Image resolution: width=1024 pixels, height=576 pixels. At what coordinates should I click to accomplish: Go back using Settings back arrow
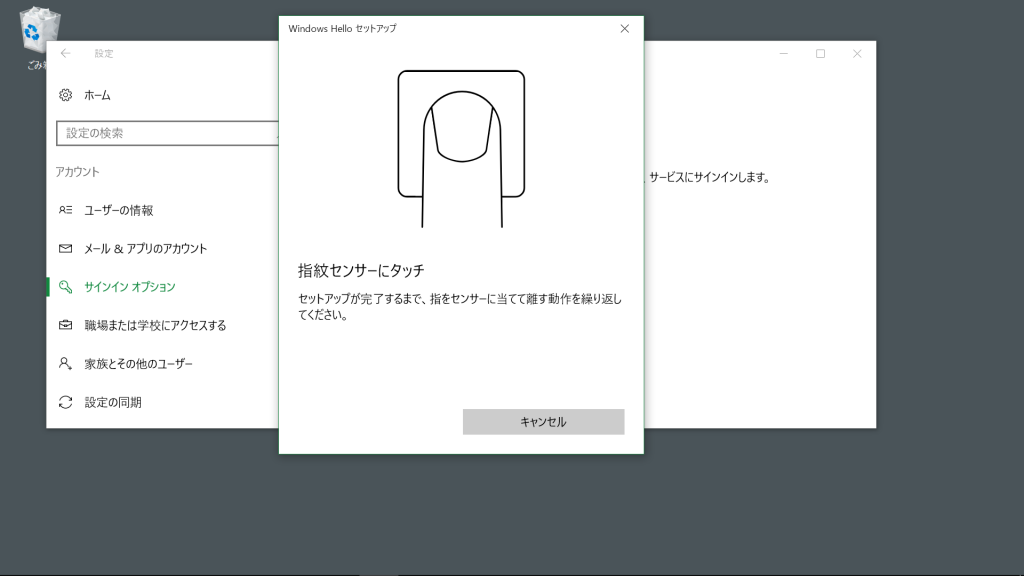click(x=65, y=54)
